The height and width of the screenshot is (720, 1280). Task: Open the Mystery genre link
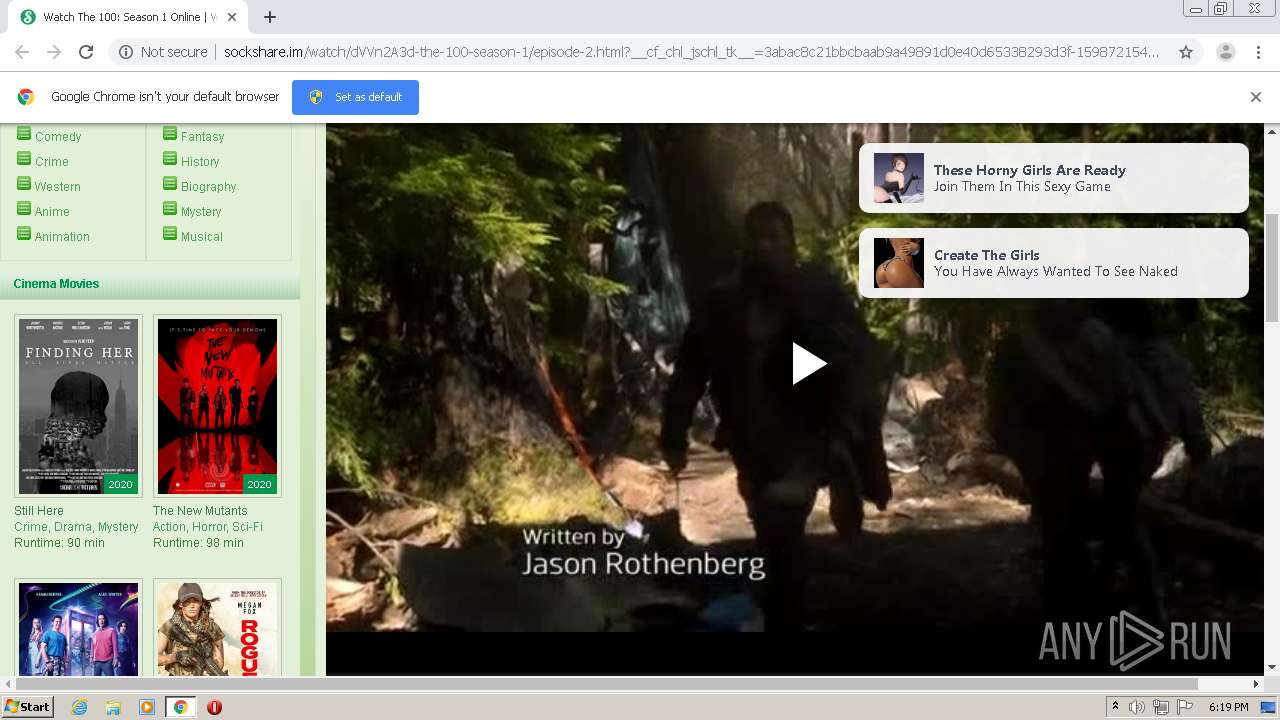pyautogui.click(x=201, y=212)
